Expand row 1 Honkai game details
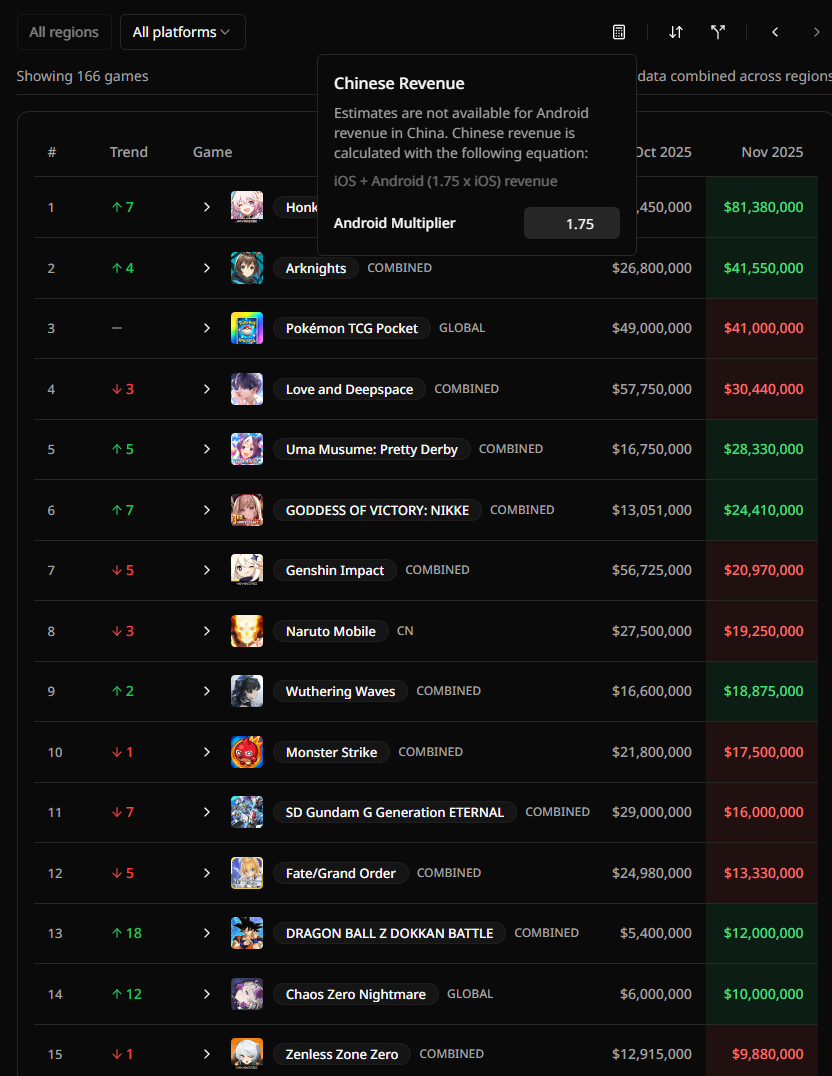Viewport: 832px width, 1076px height. click(207, 207)
